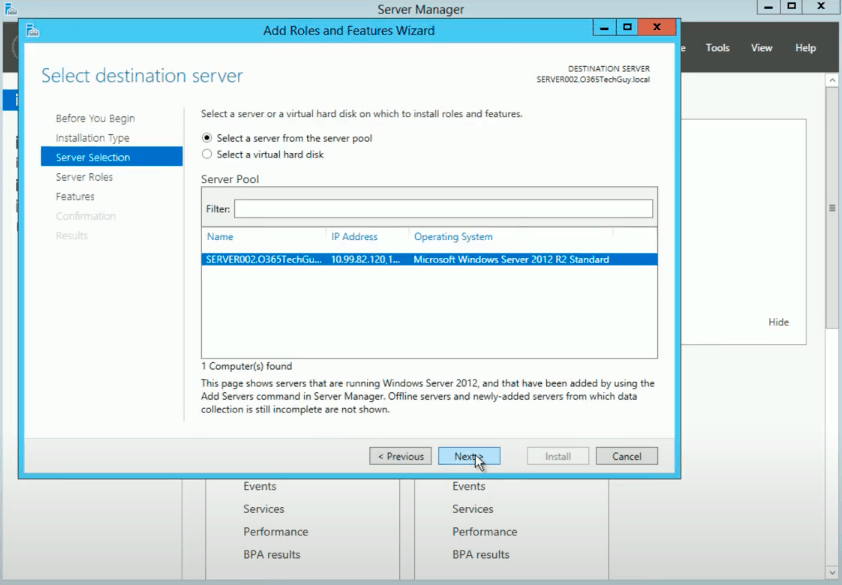
Task: Click the Next button in wizard
Action: (469, 456)
